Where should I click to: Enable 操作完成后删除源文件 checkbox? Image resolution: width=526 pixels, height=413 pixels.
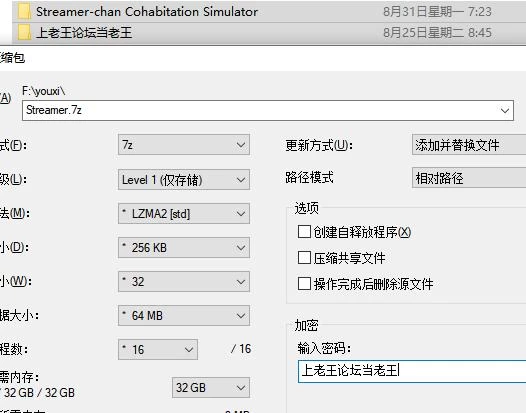click(x=304, y=284)
